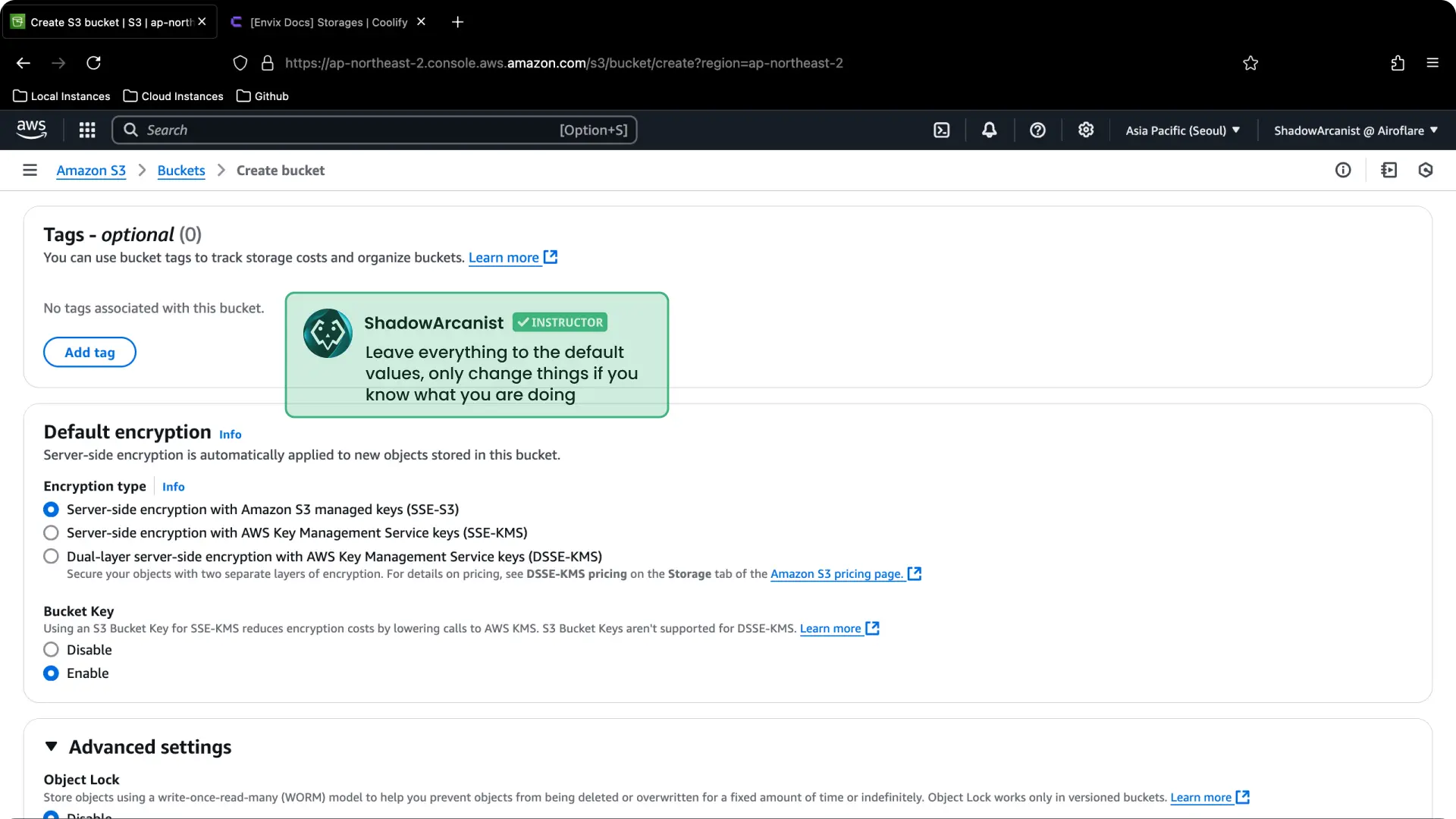Open the AWS CloudShell terminal icon

point(941,130)
